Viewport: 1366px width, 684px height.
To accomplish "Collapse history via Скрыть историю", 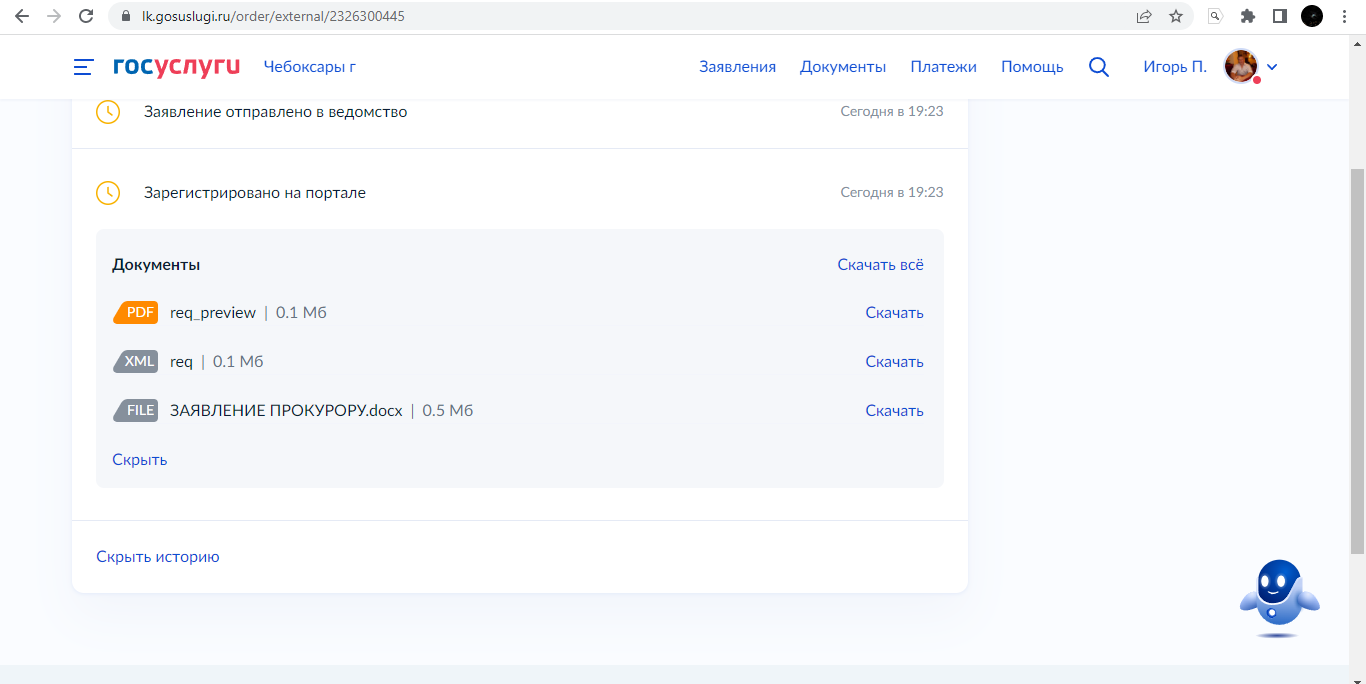I will tap(157, 557).
